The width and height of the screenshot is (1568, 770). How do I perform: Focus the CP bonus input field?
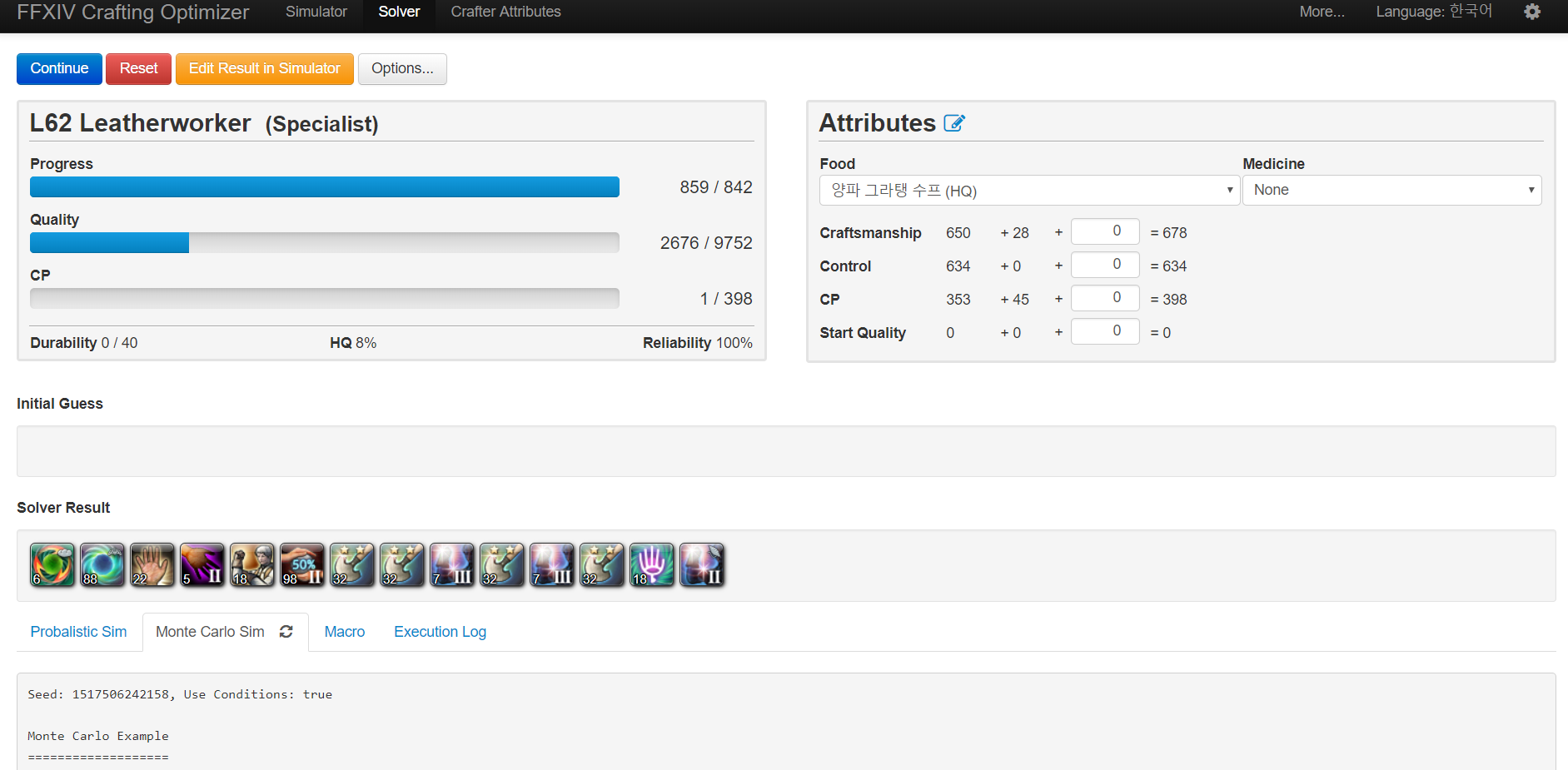click(1105, 298)
